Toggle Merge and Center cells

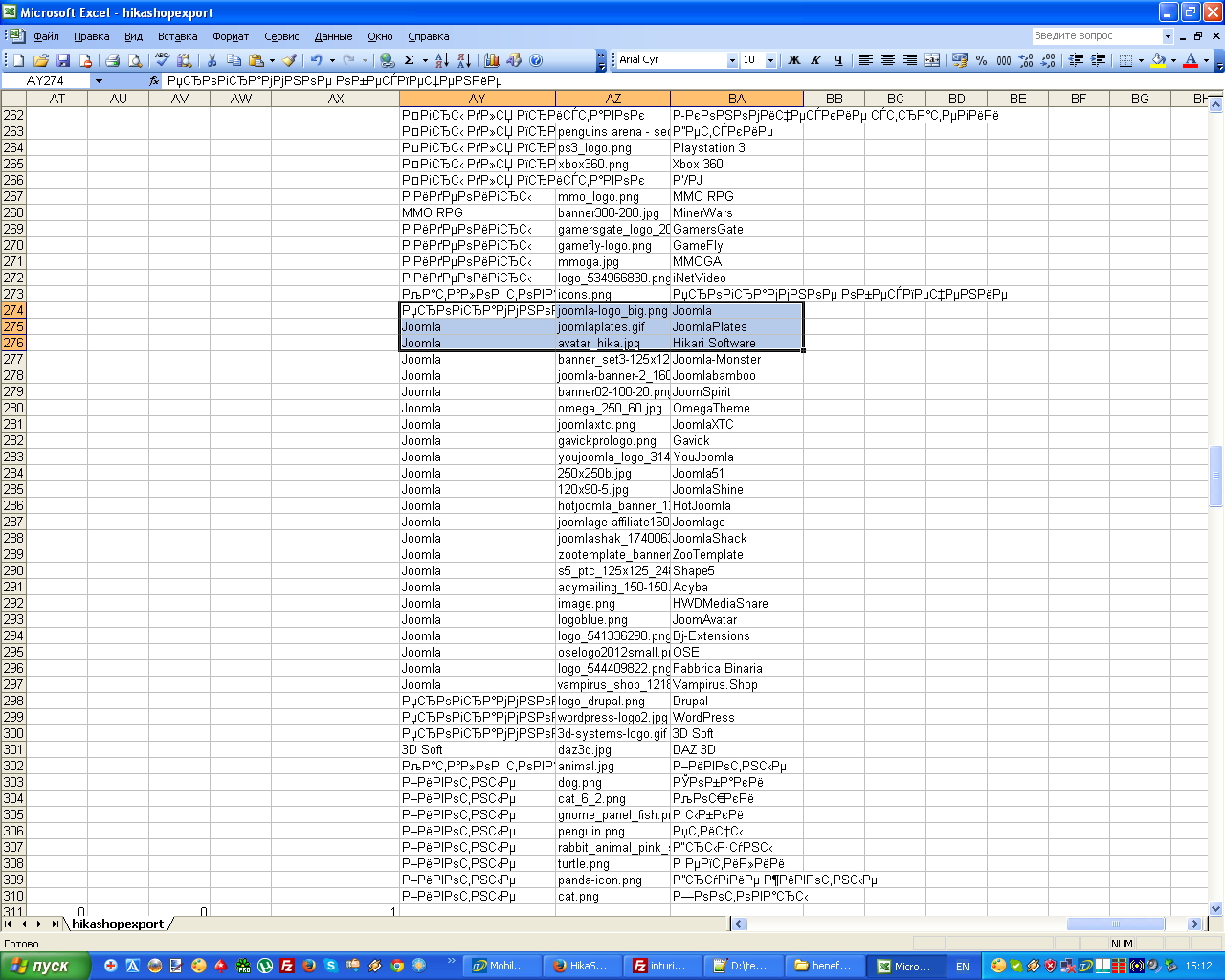coord(931,60)
